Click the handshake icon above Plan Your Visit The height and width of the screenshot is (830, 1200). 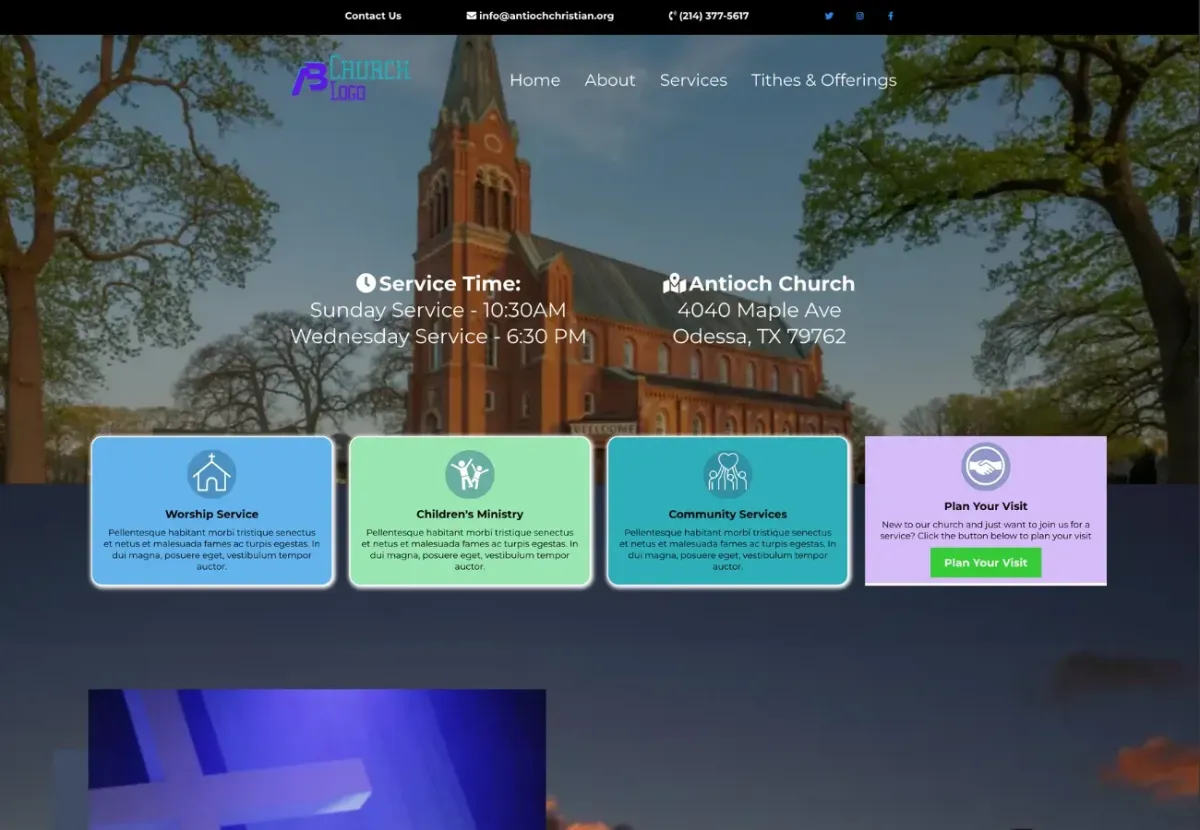986,467
